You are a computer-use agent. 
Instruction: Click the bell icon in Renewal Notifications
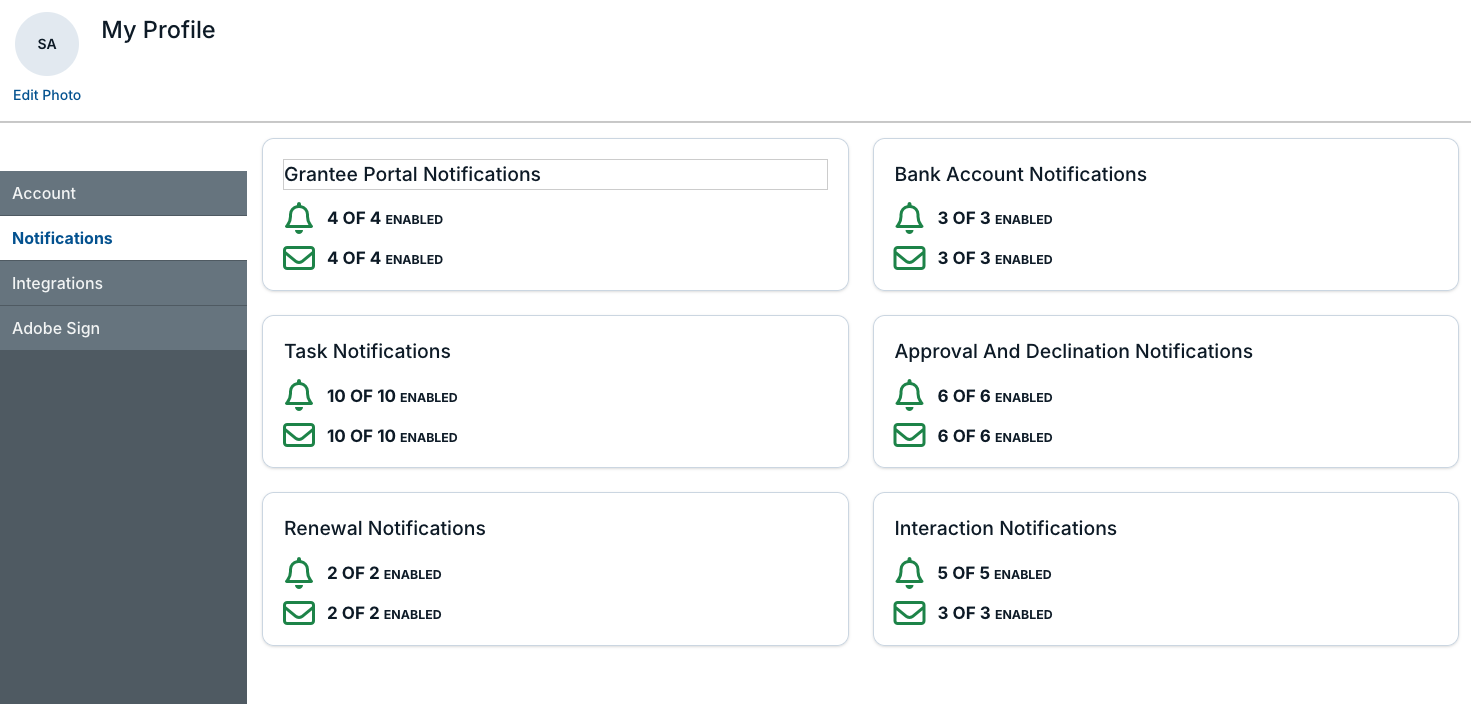click(299, 573)
